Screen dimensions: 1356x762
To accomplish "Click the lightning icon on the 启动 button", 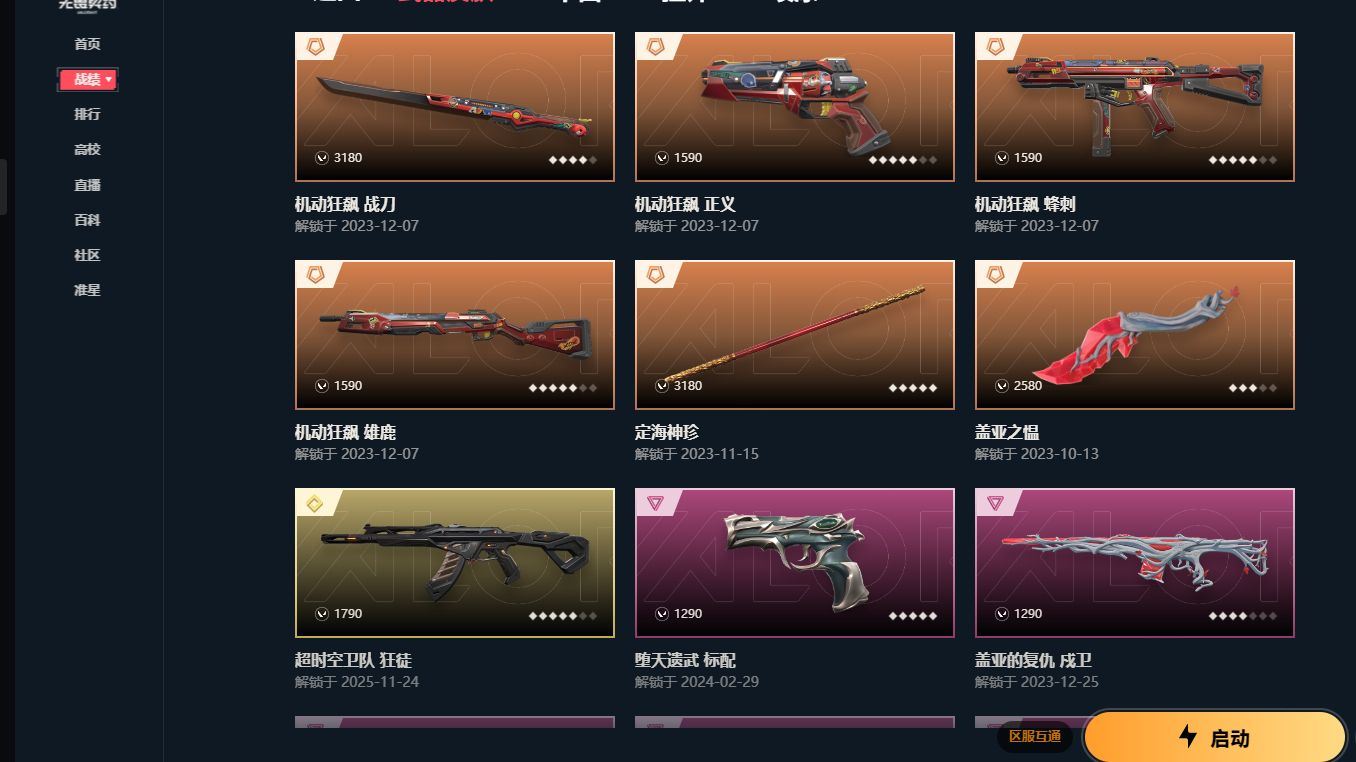I will tap(1188, 737).
